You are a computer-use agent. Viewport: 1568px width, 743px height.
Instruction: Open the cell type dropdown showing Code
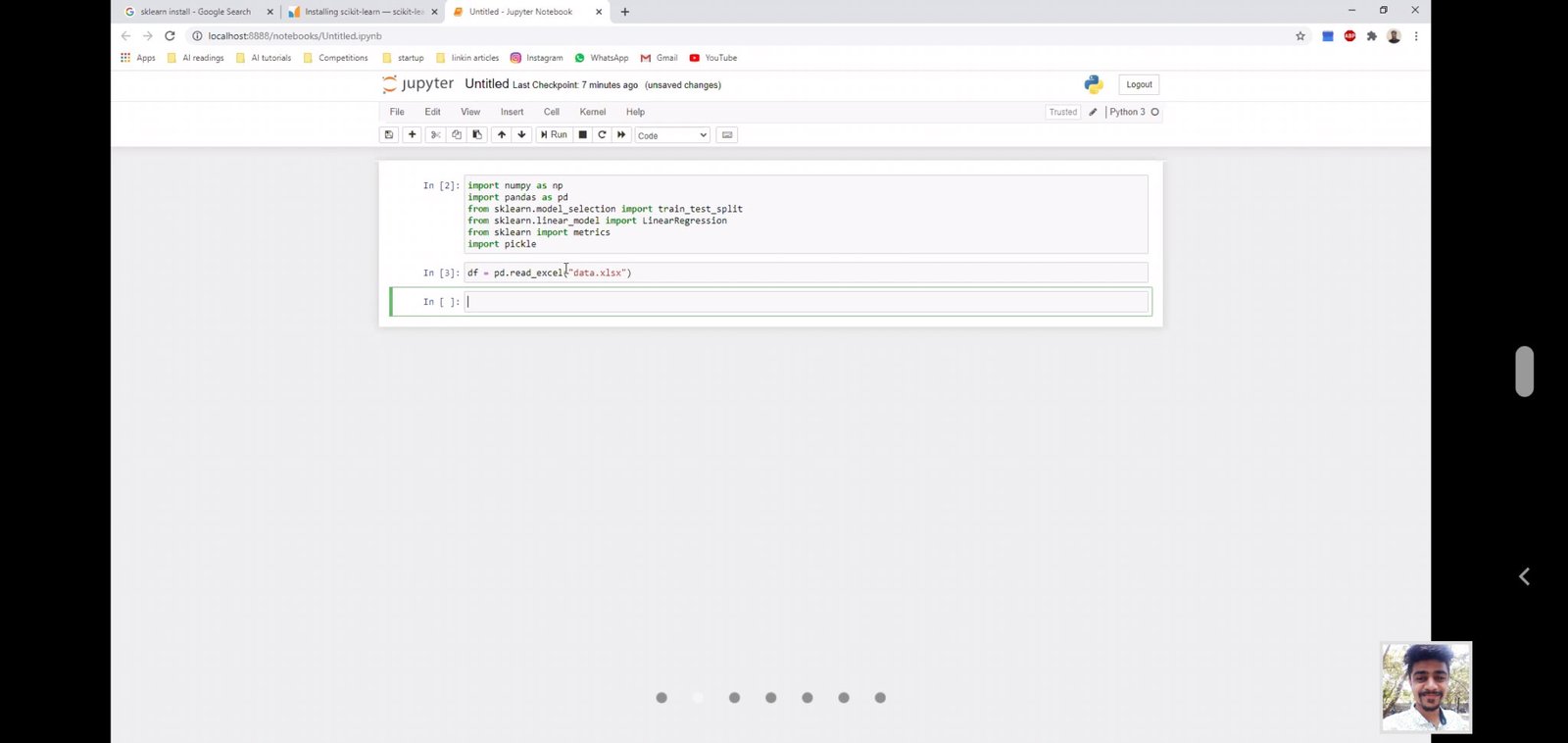(672, 135)
